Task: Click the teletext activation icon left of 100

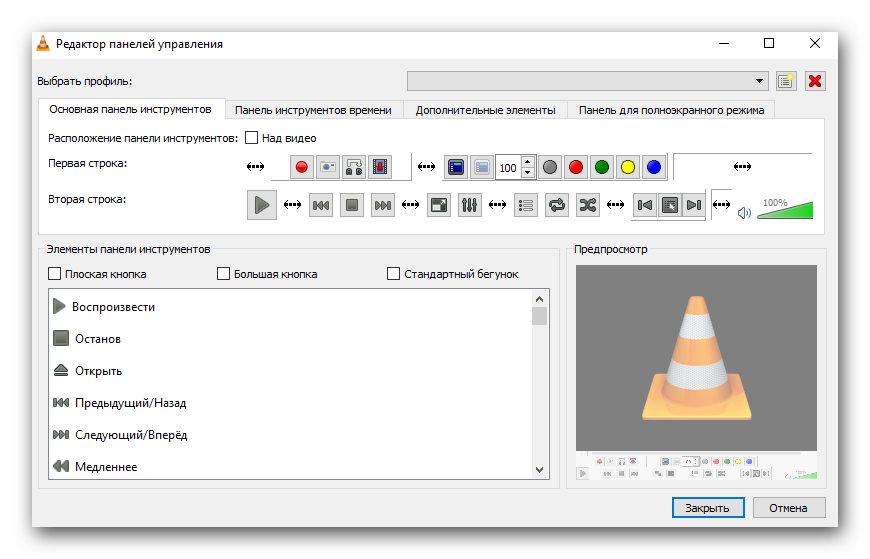Action: pos(456,167)
